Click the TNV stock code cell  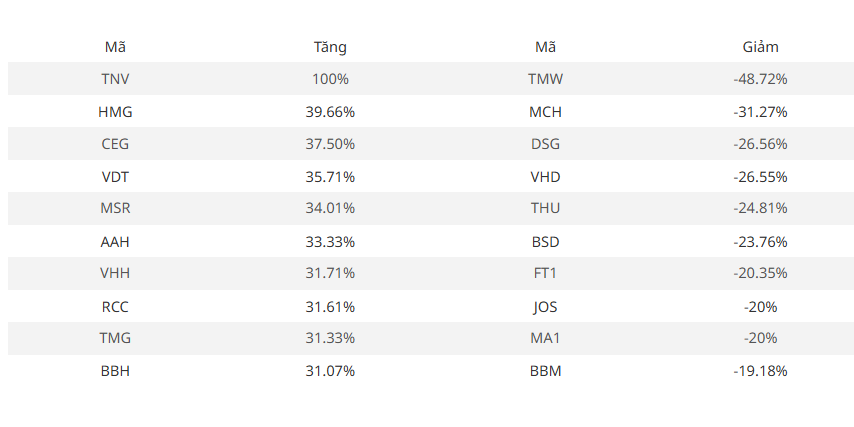pyautogui.click(x=115, y=79)
